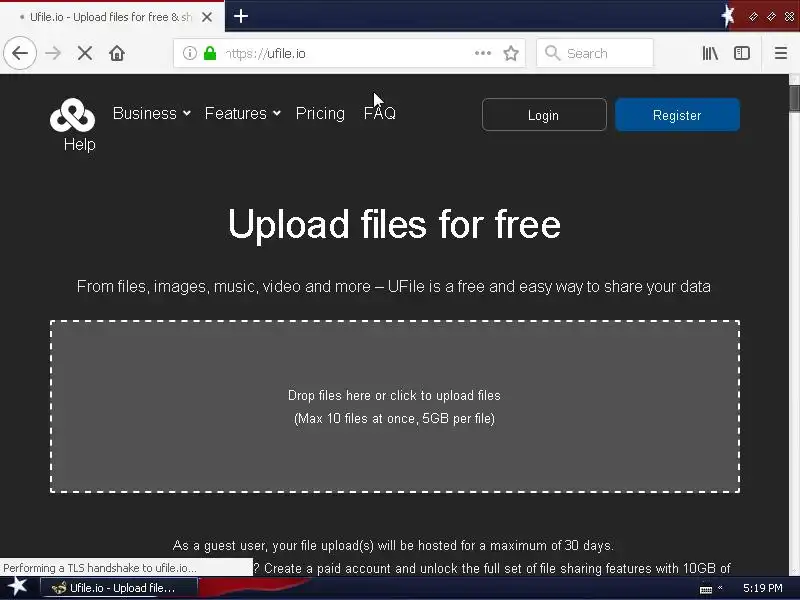Focus the ufile.io address bar
The image size is (800, 600).
(x=347, y=53)
